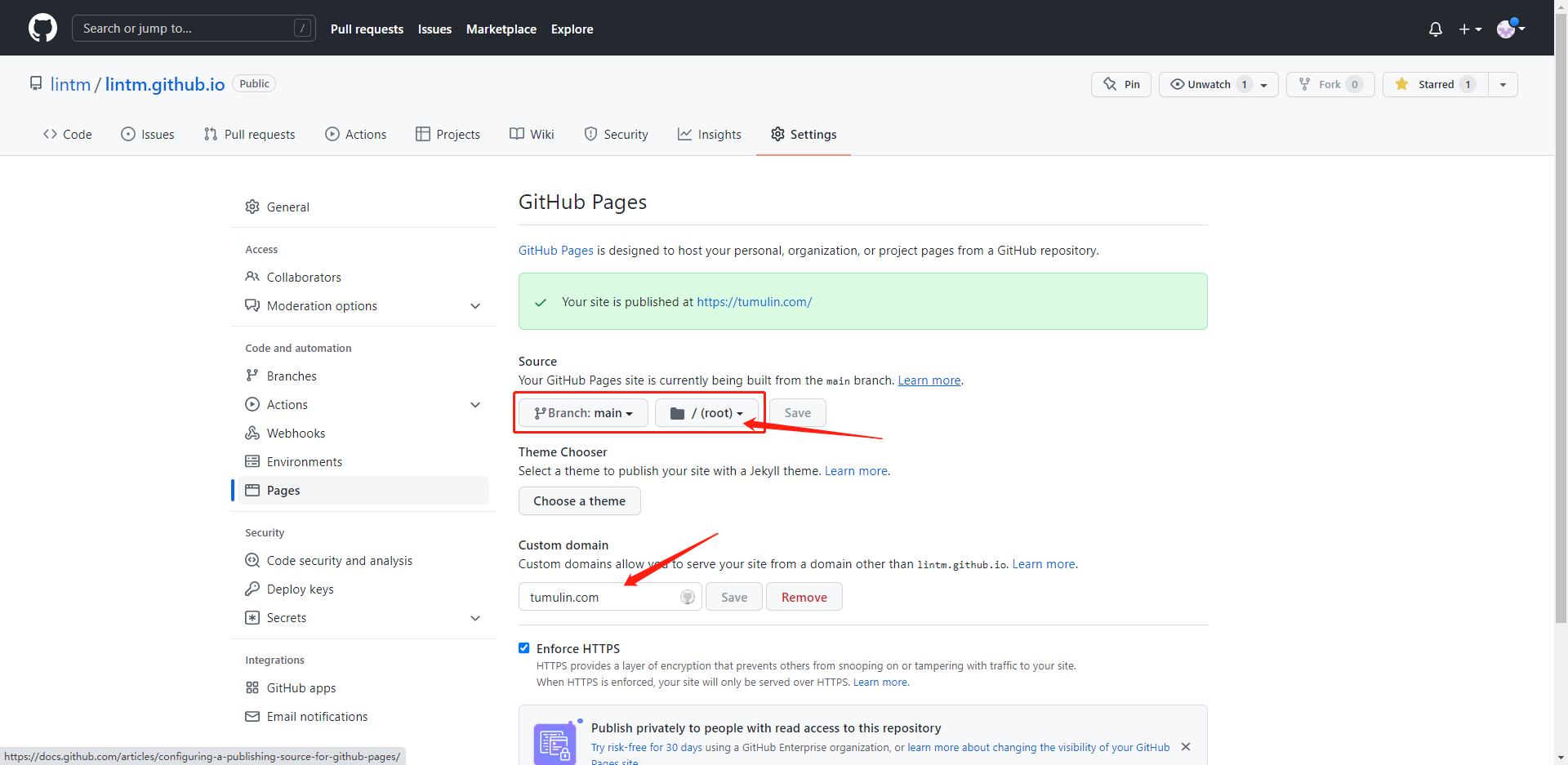Switch to the Security tab
This screenshot has width=1568, height=765.
[x=617, y=135]
